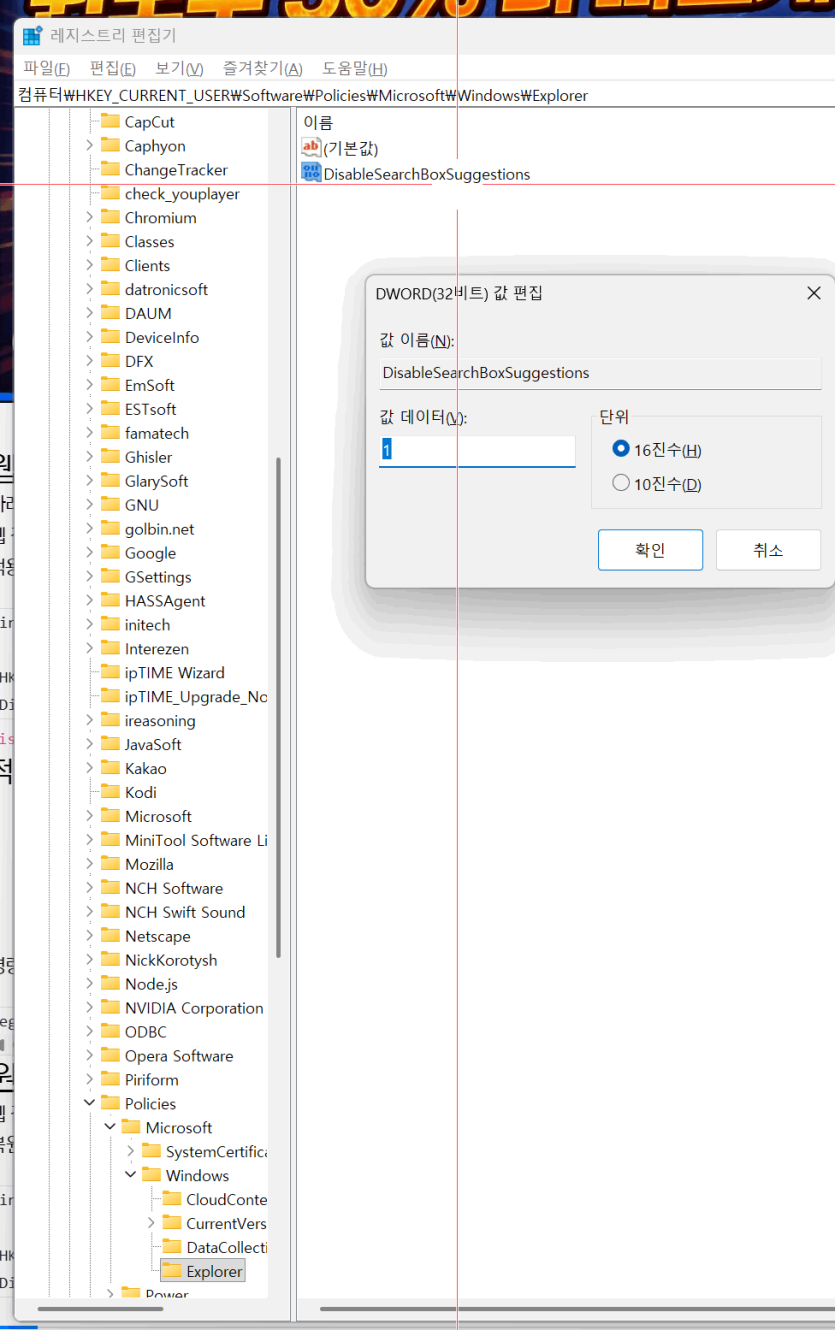Click the Registry Editor title bar icon
The width and height of the screenshot is (835, 1330).
point(32,36)
